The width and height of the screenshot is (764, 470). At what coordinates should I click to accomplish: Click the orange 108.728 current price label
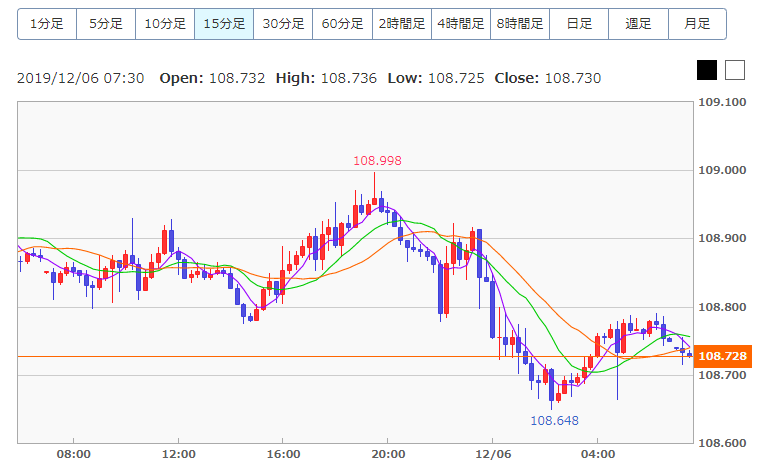[x=723, y=356]
